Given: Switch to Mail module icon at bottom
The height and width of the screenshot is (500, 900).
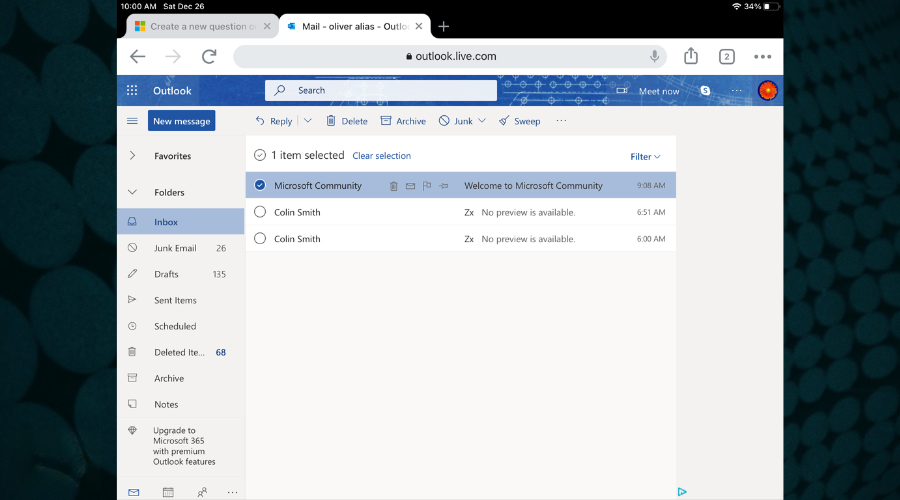Looking at the screenshot, I should coord(134,492).
